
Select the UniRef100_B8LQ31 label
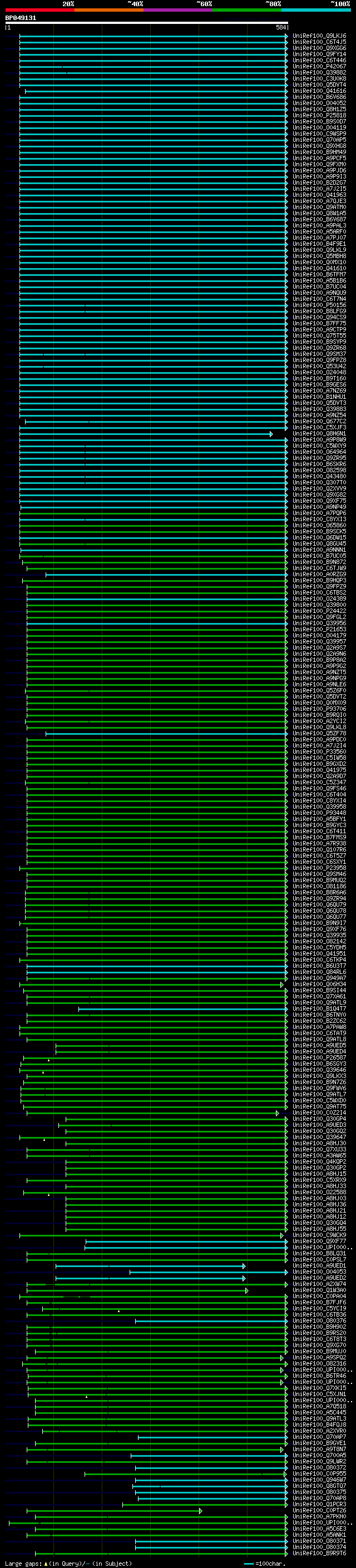[x=319, y=1253]
